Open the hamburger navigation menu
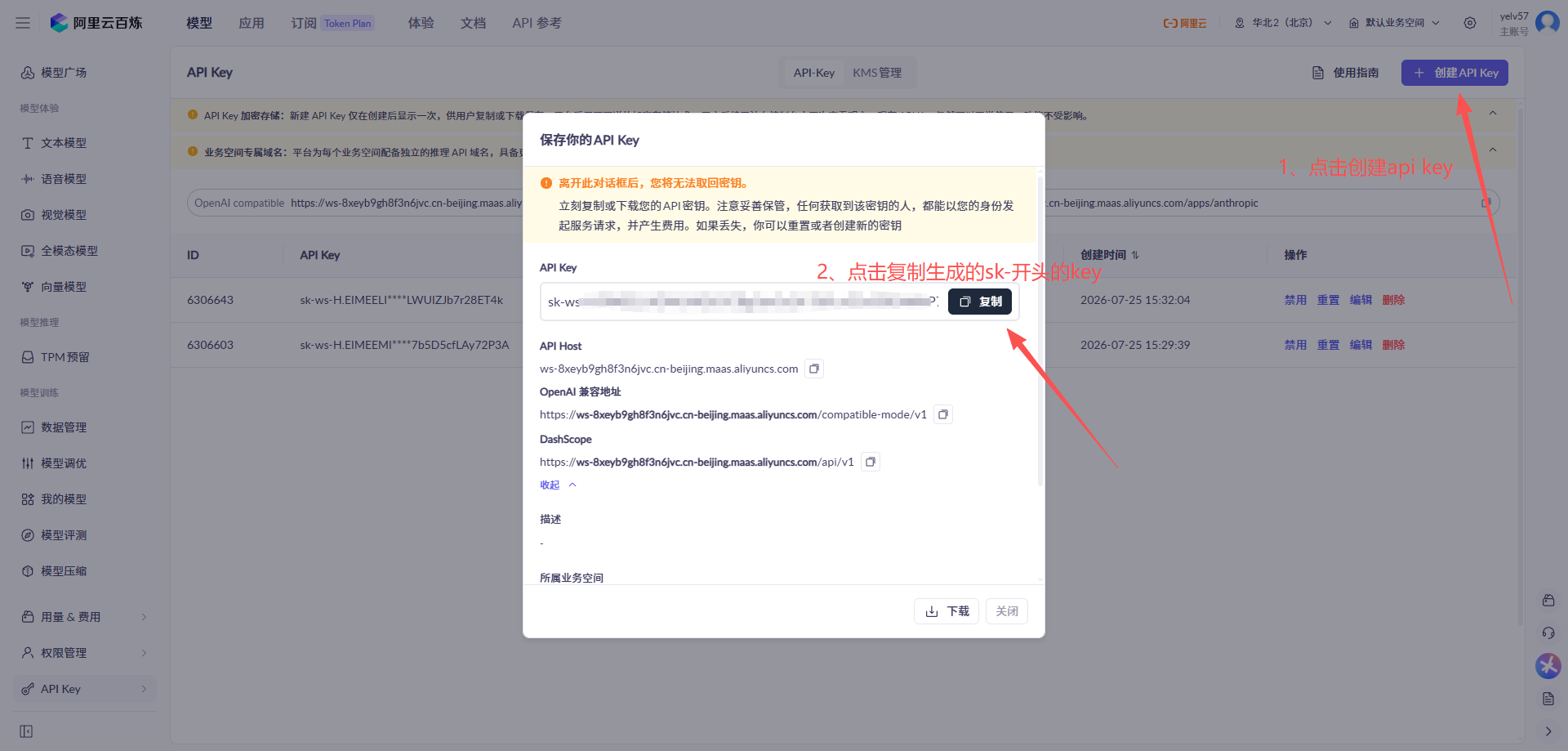Screen dimensions: 1568x751 (23, 23)
